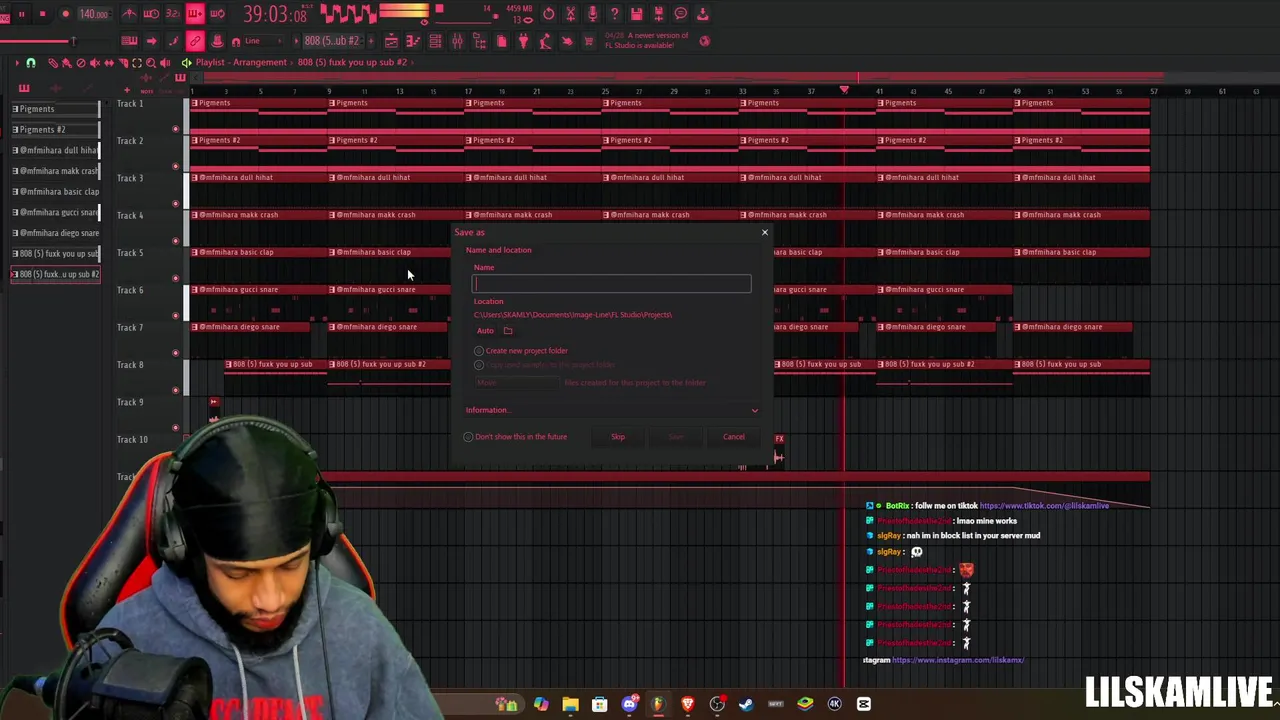Open the Playlist view icon
1280x720 pixels.
(x=391, y=41)
